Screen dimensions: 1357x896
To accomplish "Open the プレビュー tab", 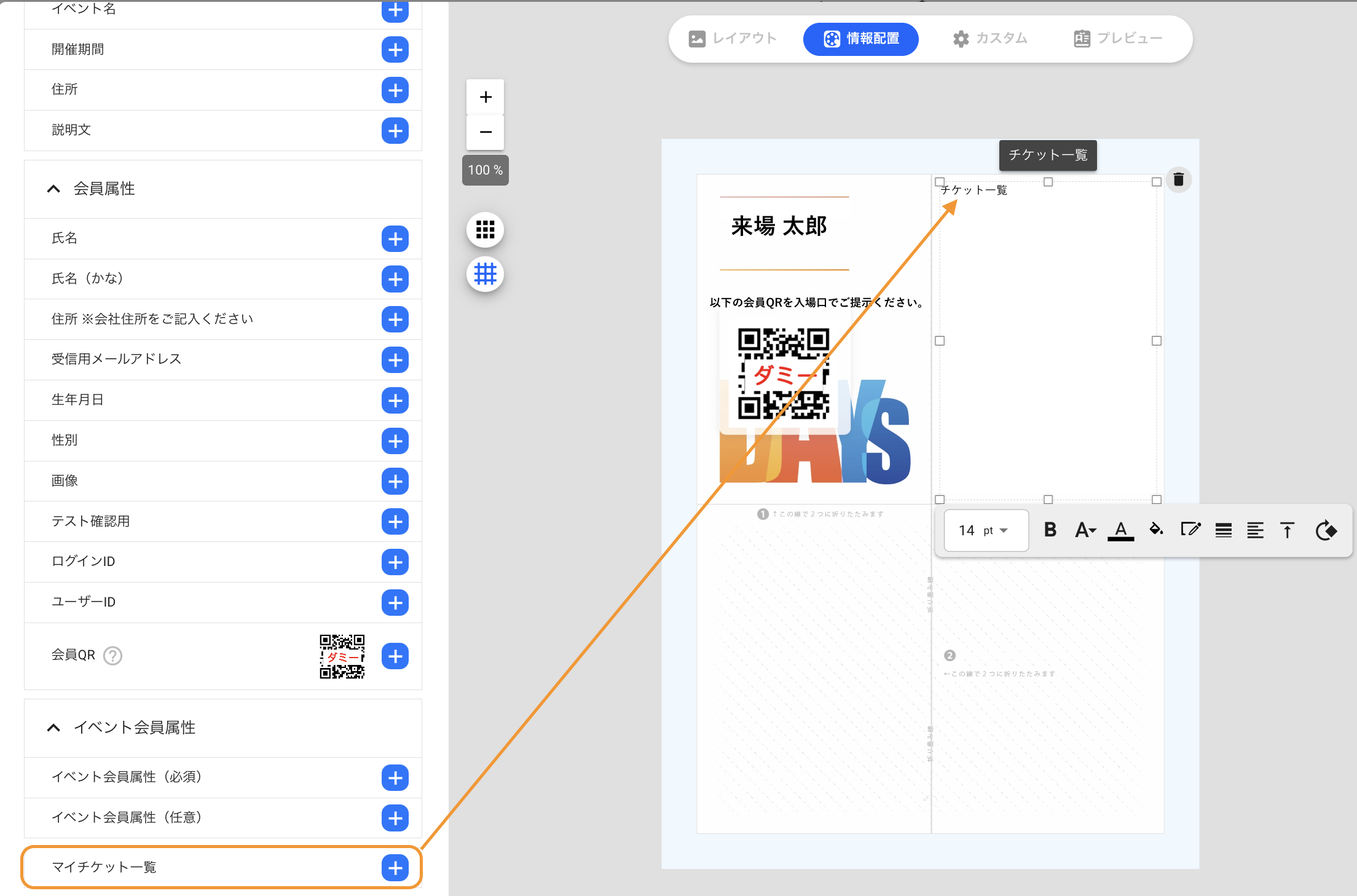I will click(1118, 39).
